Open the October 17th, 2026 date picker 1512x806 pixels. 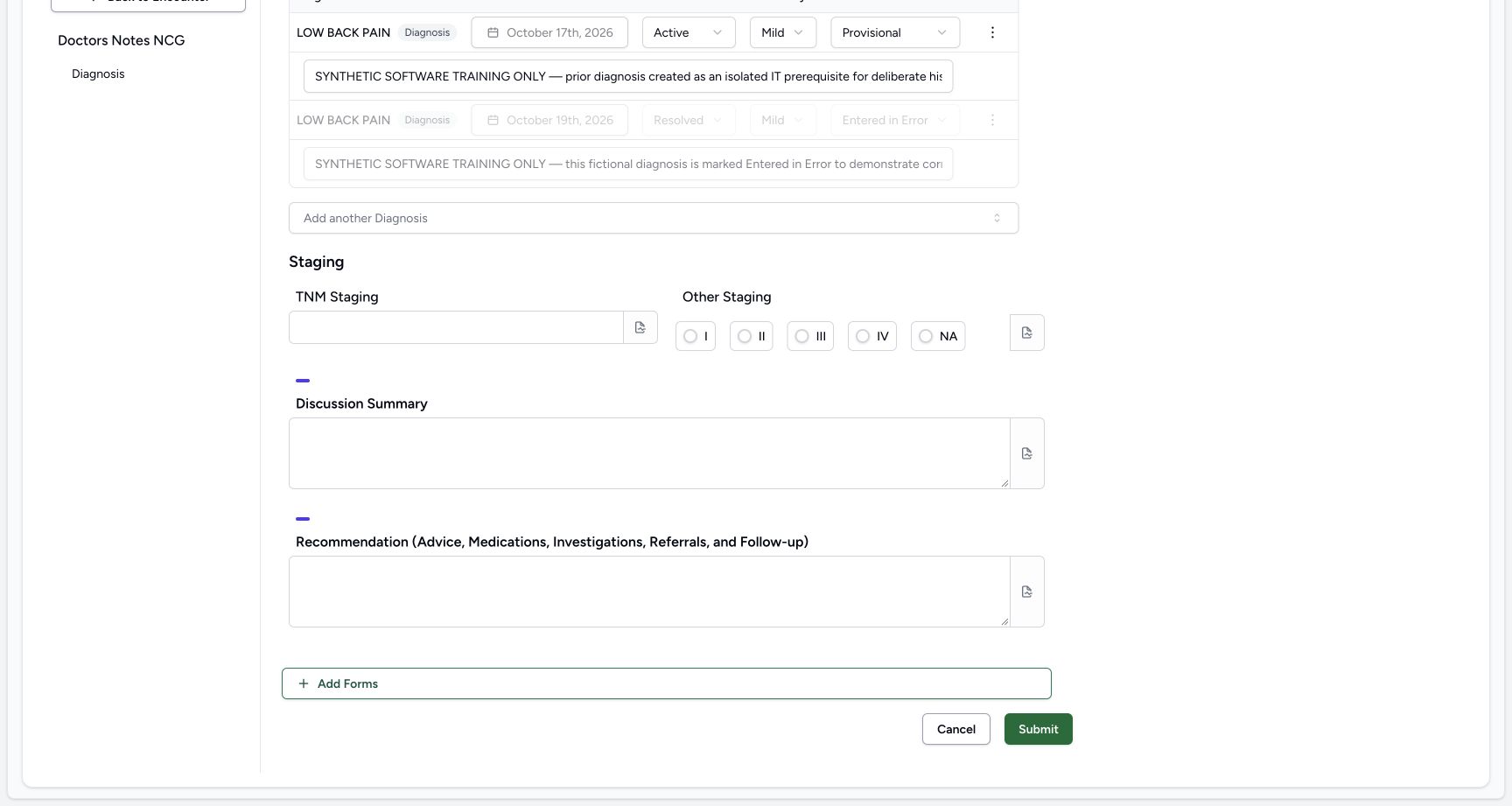pos(549,32)
